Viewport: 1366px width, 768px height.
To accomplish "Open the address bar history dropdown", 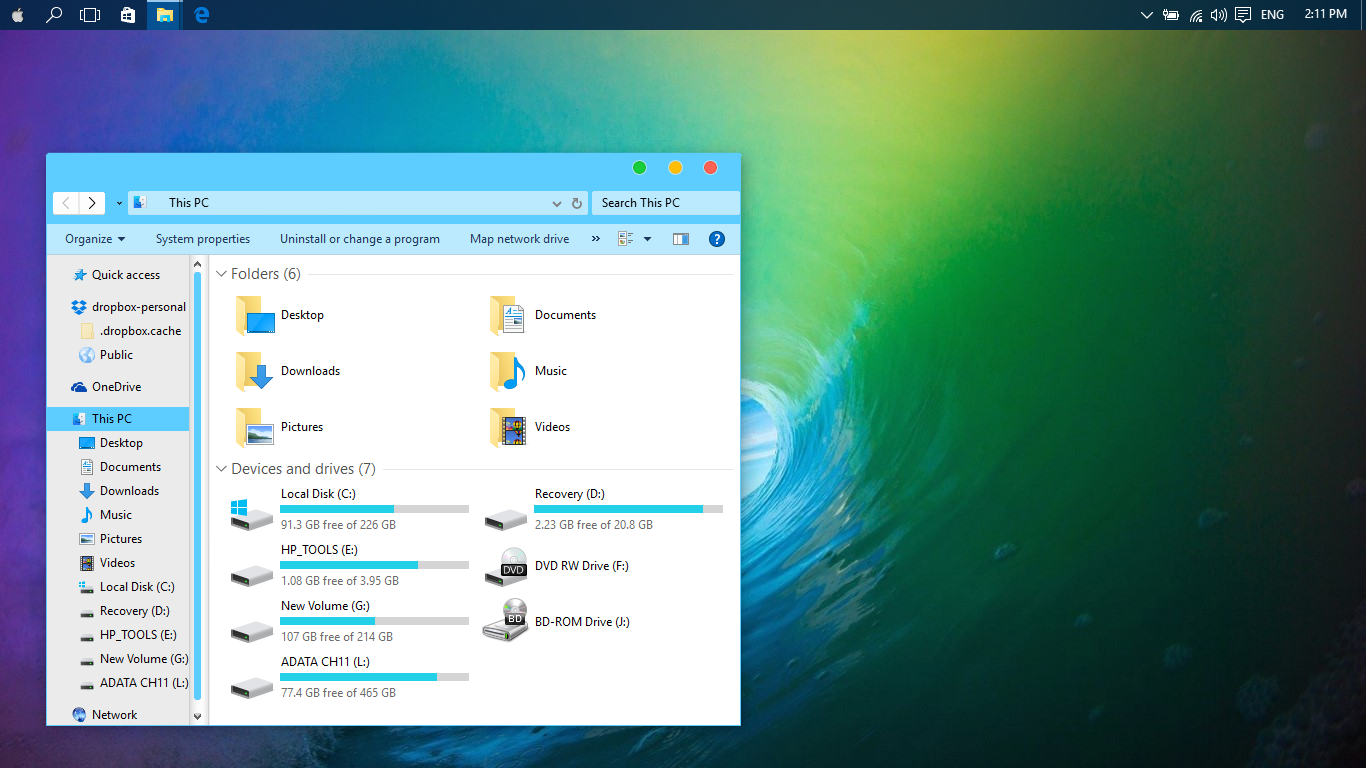I will 556,202.
